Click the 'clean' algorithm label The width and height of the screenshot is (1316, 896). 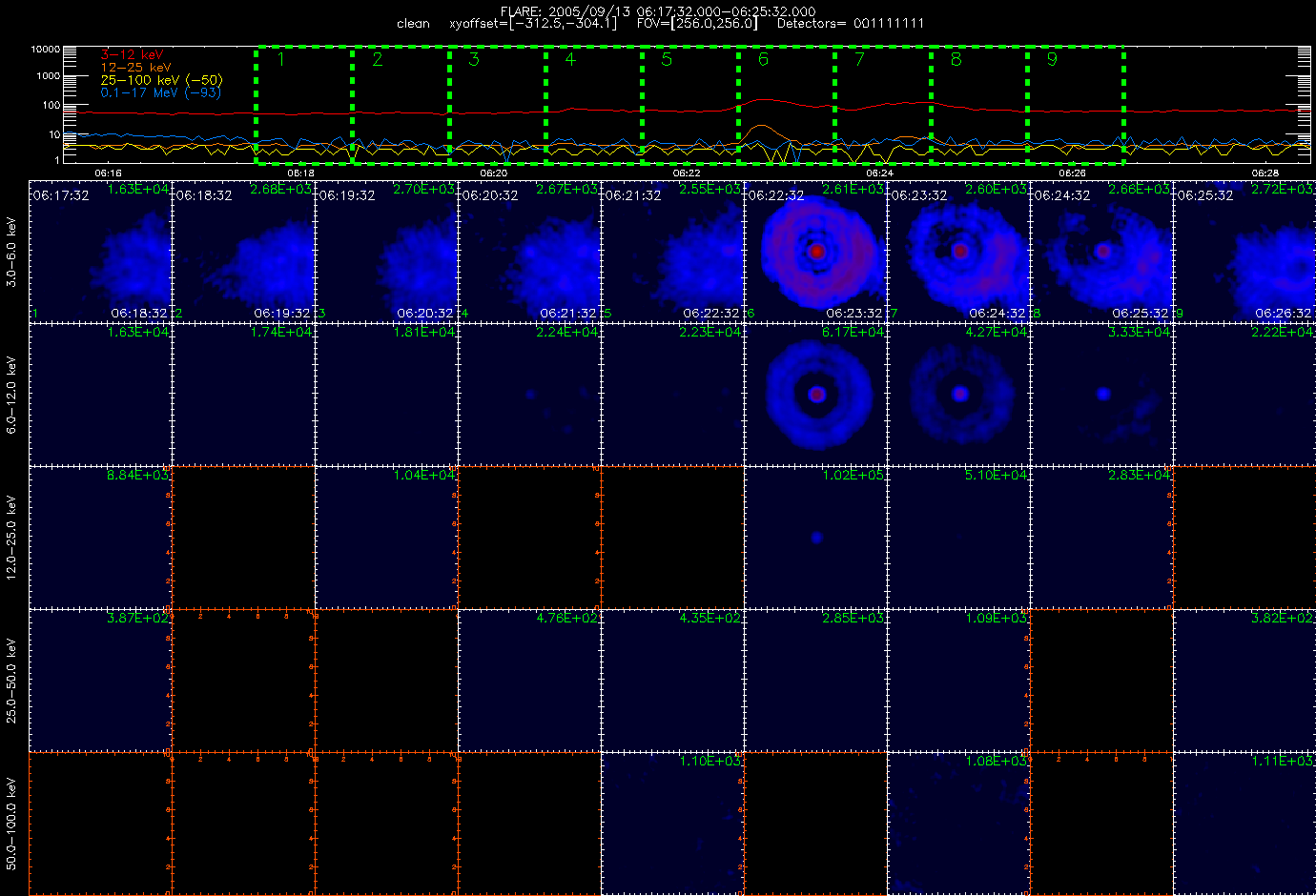(413, 24)
